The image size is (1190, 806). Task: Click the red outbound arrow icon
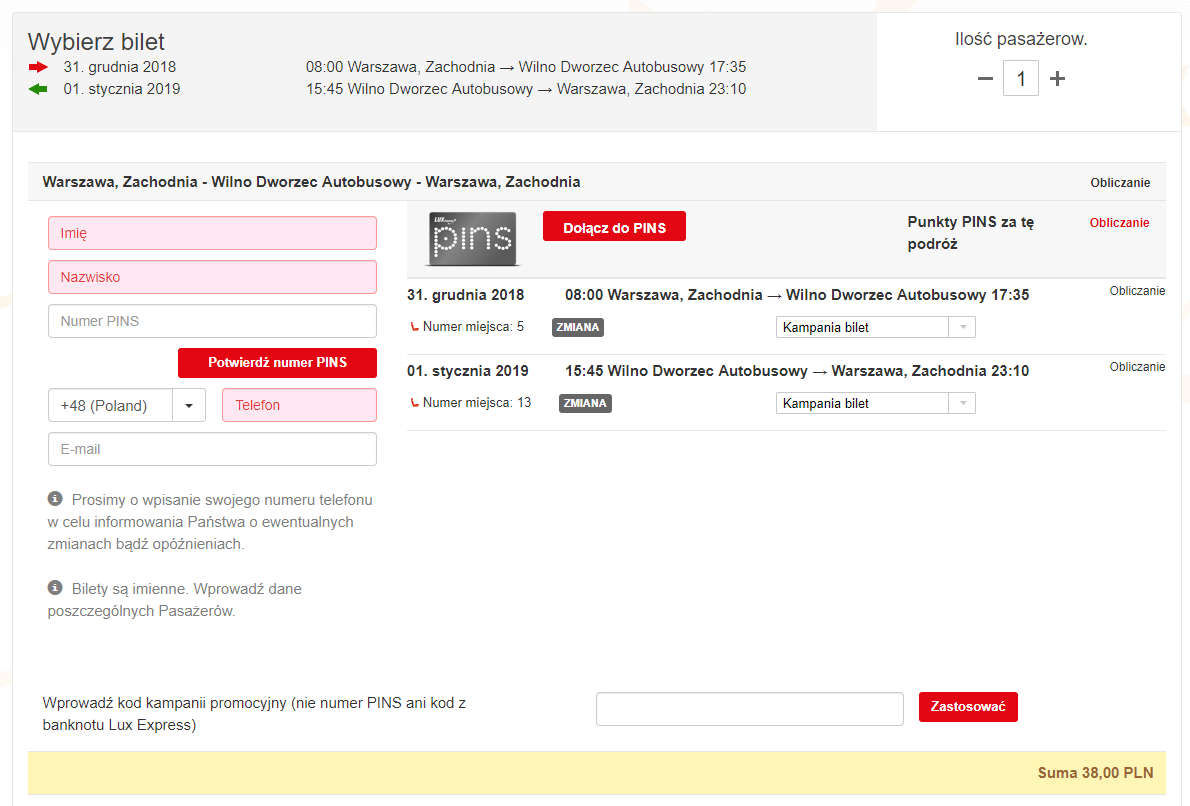(x=38, y=67)
